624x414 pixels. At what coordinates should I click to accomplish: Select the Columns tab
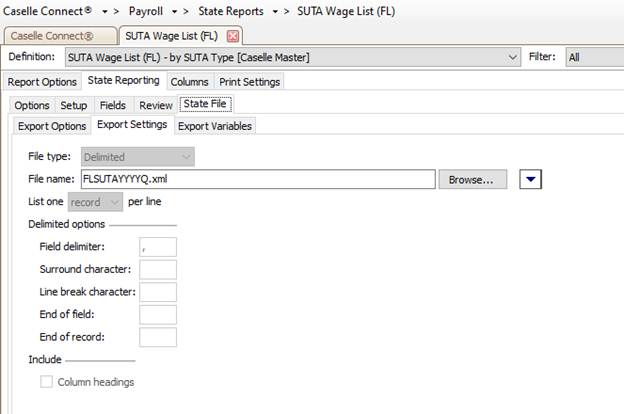pyautogui.click(x=189, y=81)
